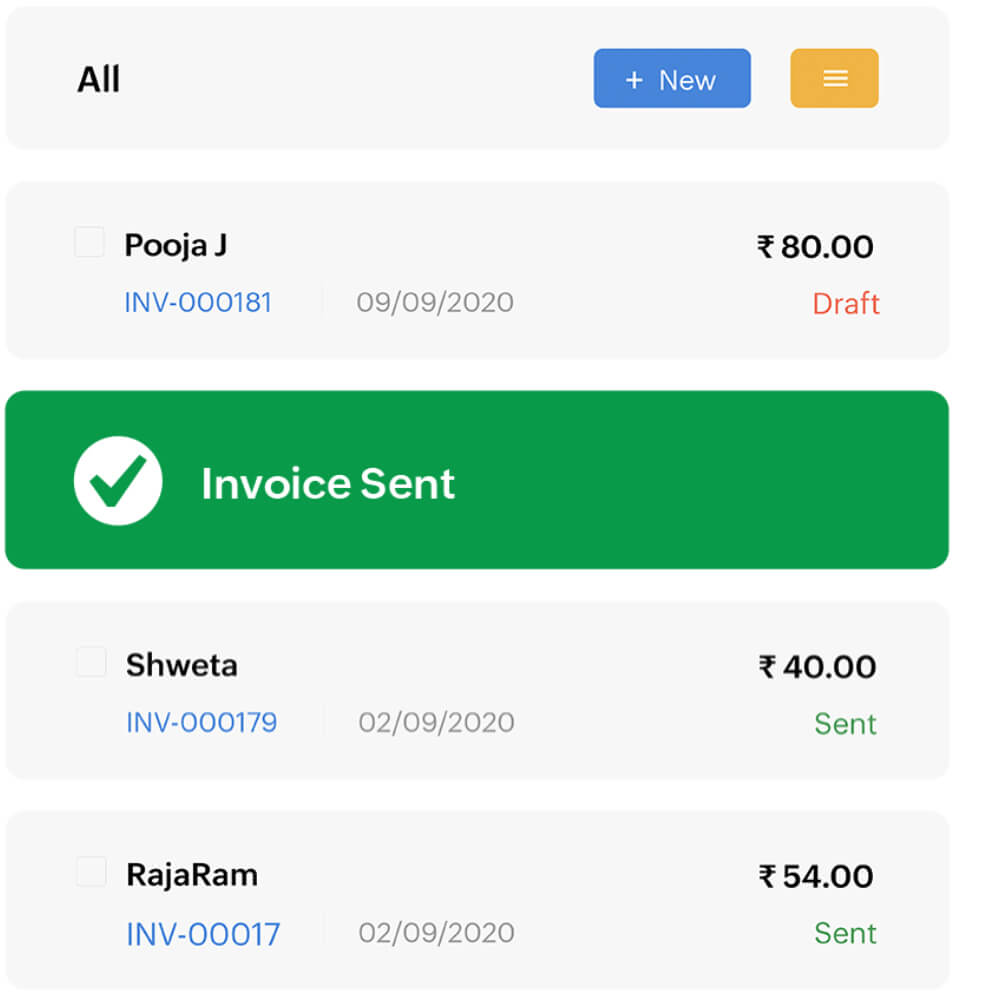Viewport: 990px width, 1000px height.
Task: Click the yellow hamburger menu icon
Action: tap(834, 78)
